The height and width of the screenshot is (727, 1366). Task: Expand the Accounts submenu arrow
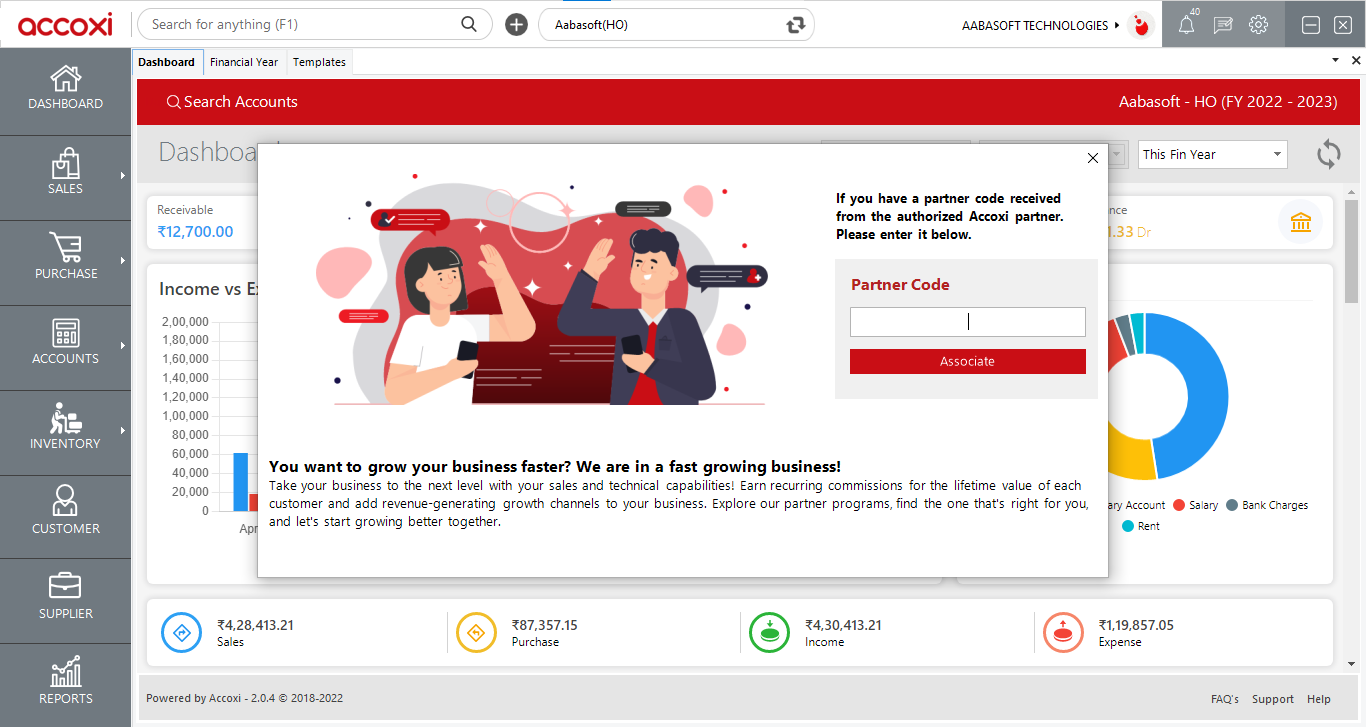pyautogui.click(x=123, y=345)
